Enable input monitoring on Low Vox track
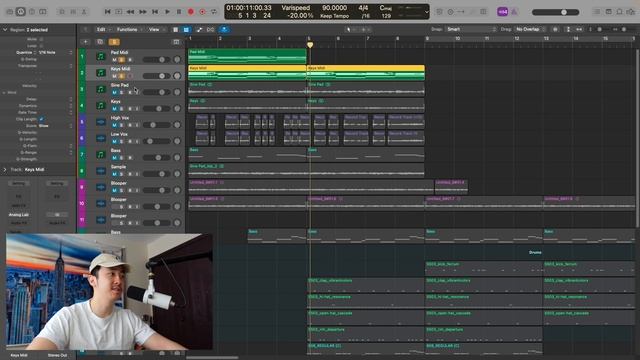 click(x=137, y=142)
